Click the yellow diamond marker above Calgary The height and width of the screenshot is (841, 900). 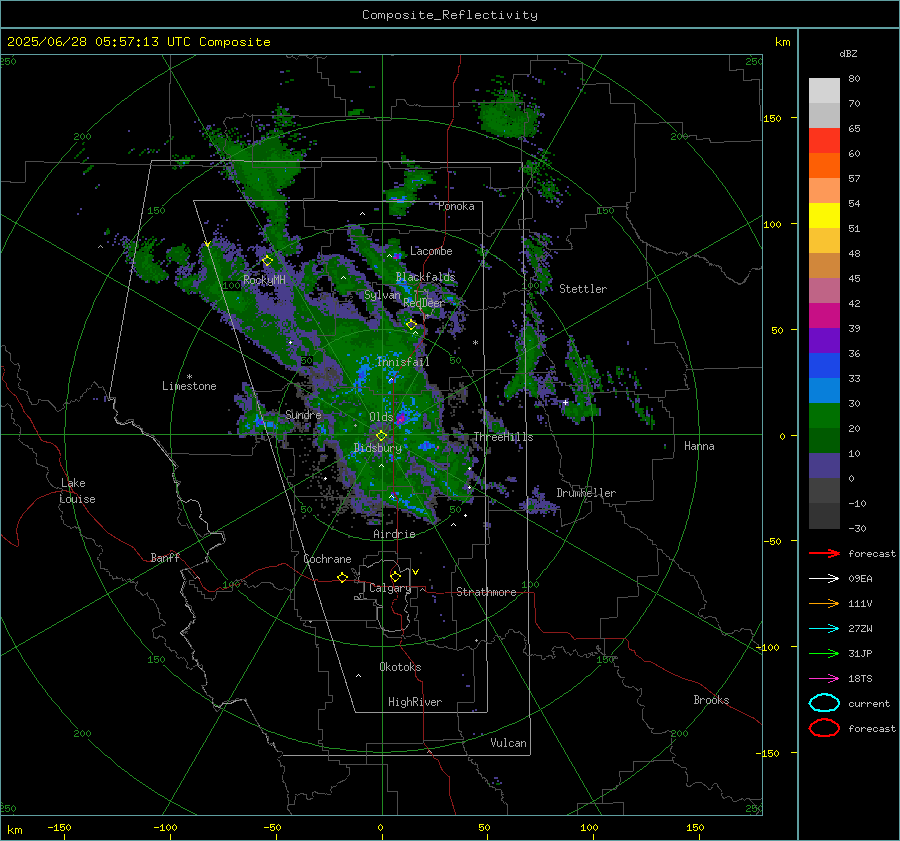coord(395,576)
